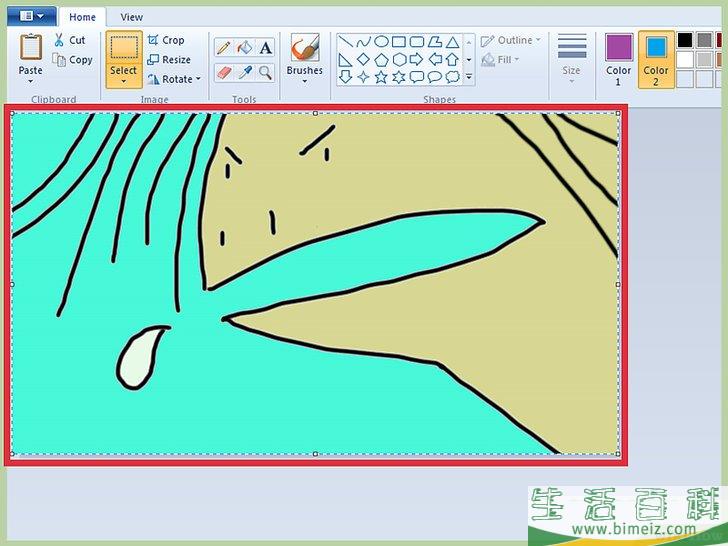This screenshot has width=728, height=546.
Task: Click the top-middle selection handle on canvas
Action: (x=315, y=113)
